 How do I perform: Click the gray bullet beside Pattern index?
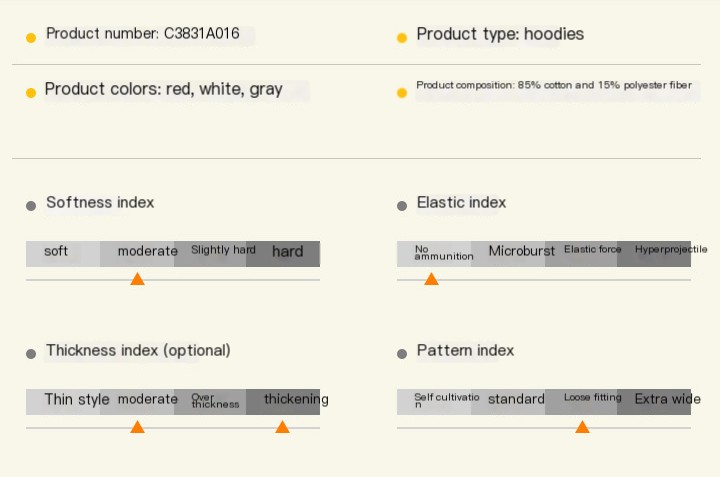(x=402, y=353)
